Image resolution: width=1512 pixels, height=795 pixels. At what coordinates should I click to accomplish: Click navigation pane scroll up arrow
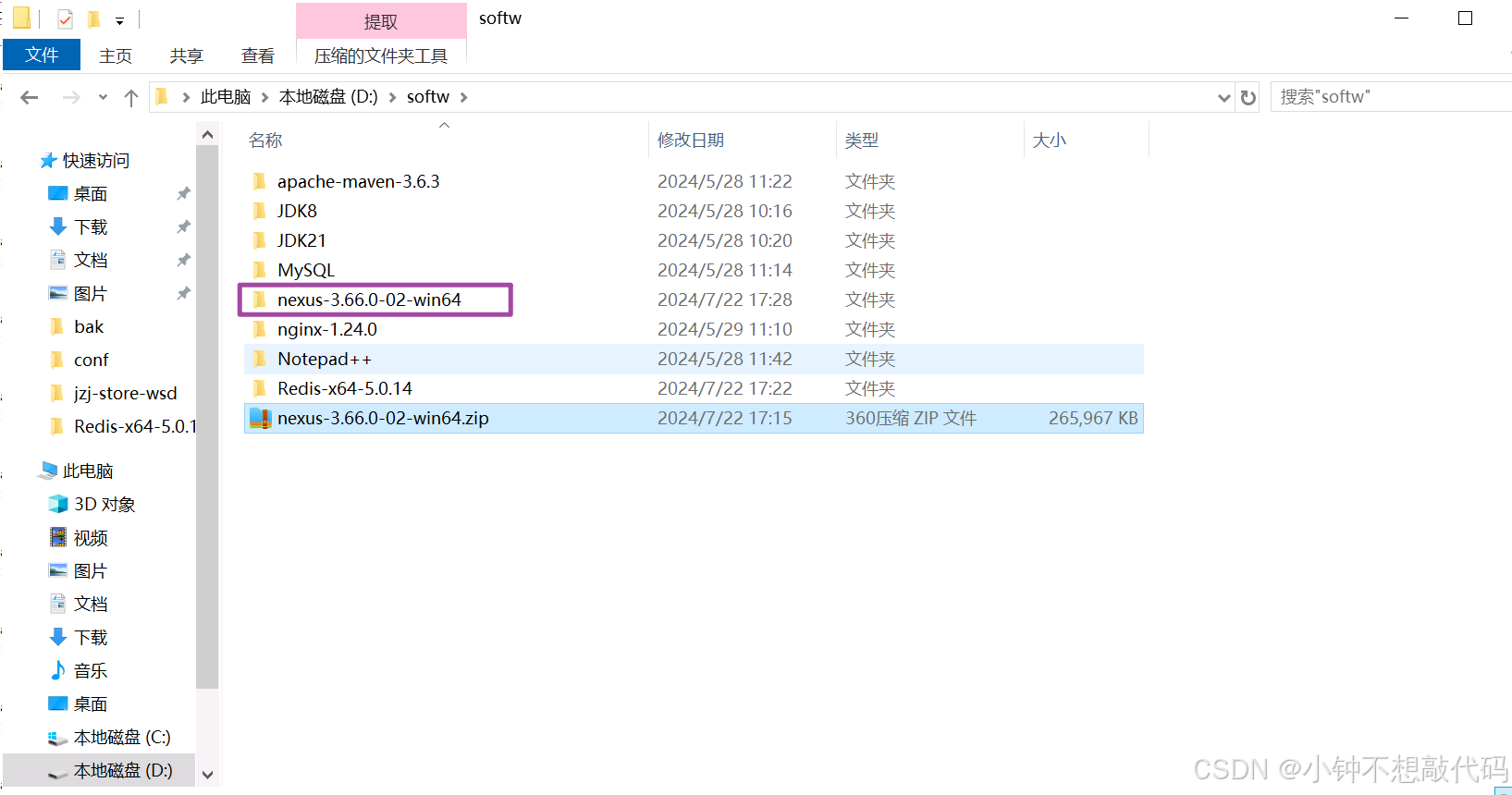[207, 135]
